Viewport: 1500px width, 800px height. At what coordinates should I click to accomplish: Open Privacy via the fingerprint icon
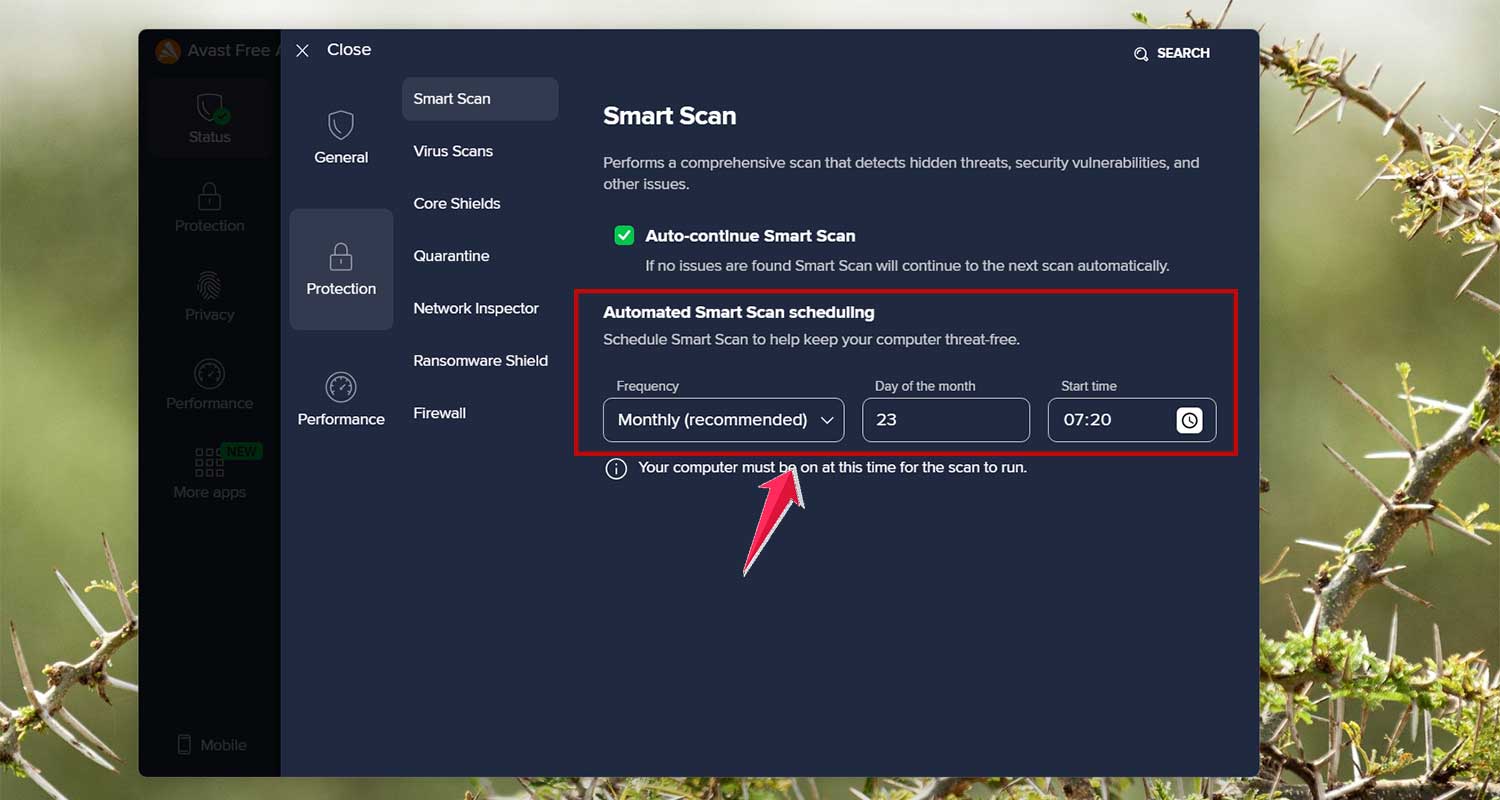coord(209,286)
